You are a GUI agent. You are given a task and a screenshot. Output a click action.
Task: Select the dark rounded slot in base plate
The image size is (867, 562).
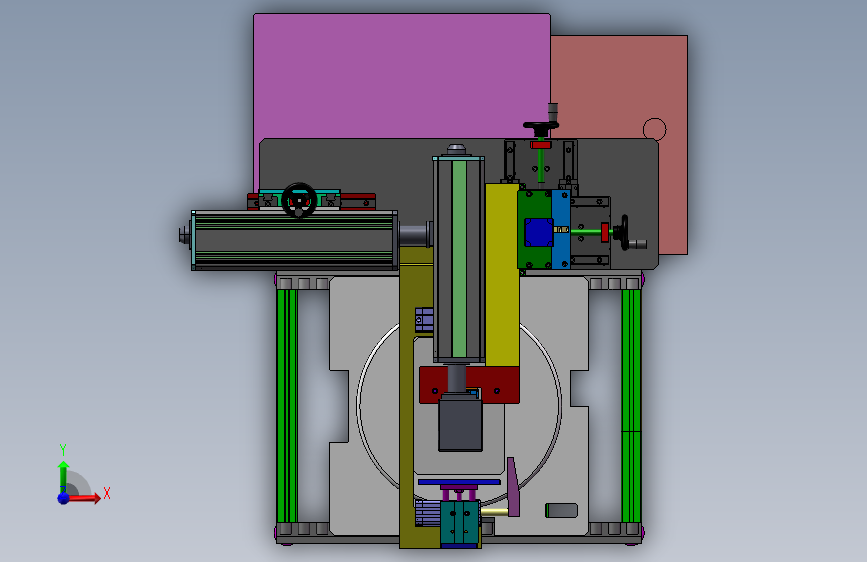(x=561, y=511)
